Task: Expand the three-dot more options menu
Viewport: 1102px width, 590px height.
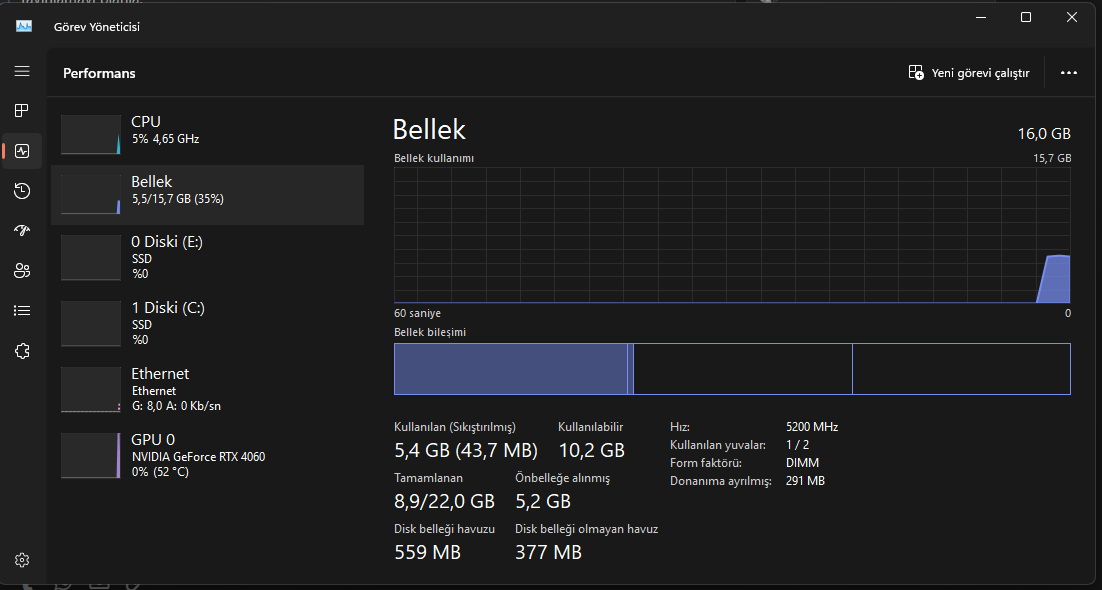Action: [x=1068, y=73]
